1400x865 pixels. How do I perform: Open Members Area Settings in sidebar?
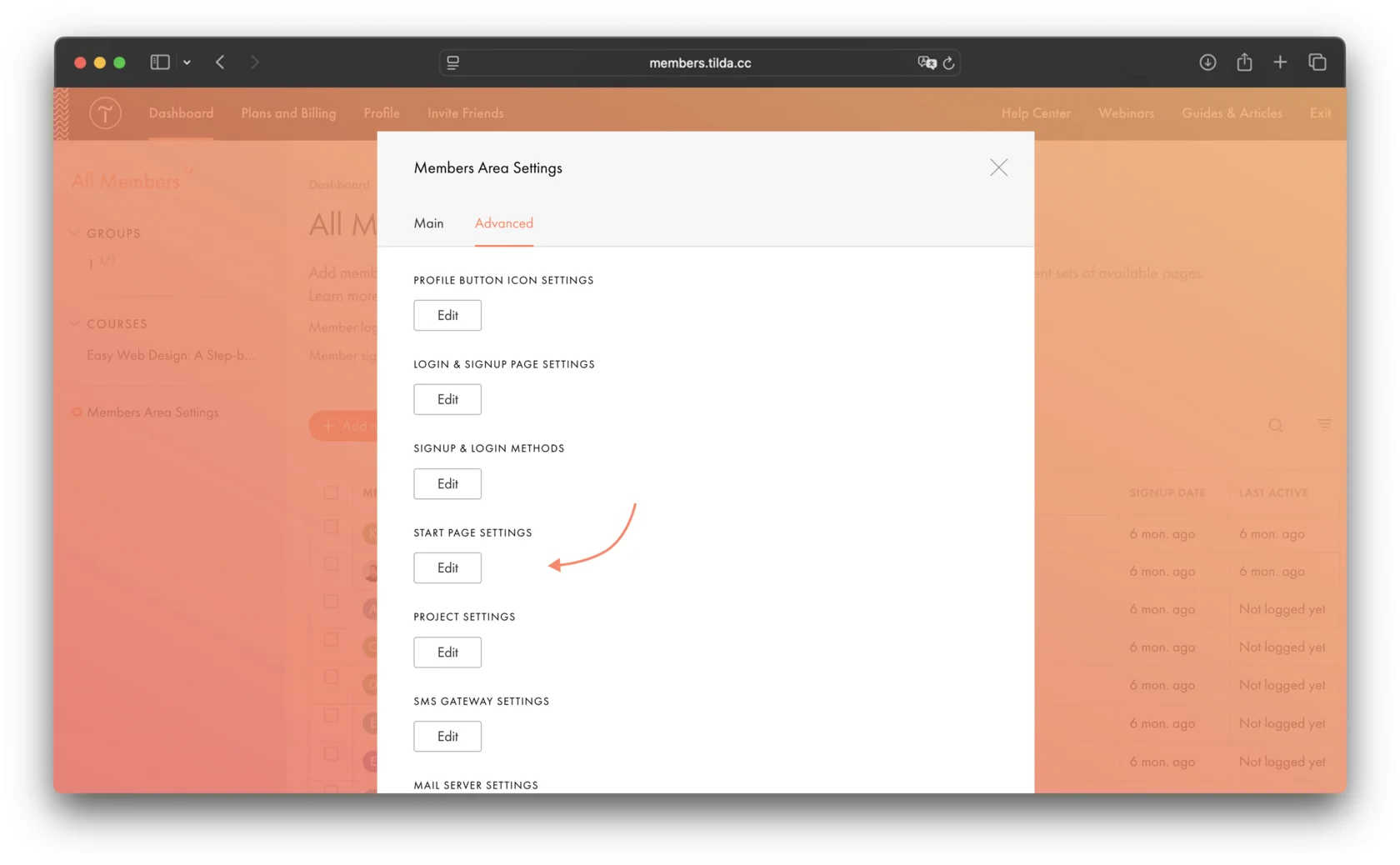[x=152, y=412]
